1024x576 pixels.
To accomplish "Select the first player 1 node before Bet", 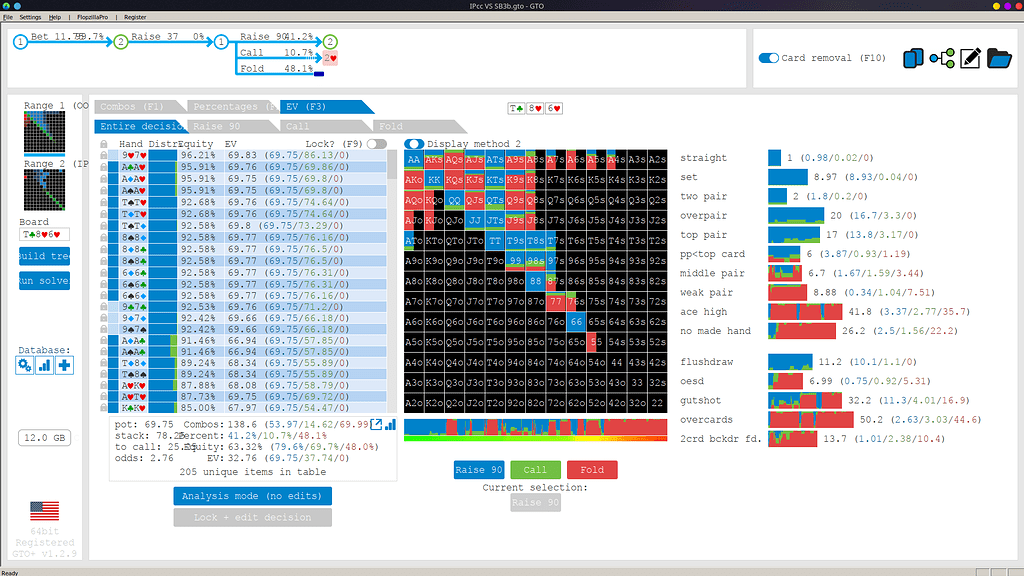I will (x=20, y=41).
